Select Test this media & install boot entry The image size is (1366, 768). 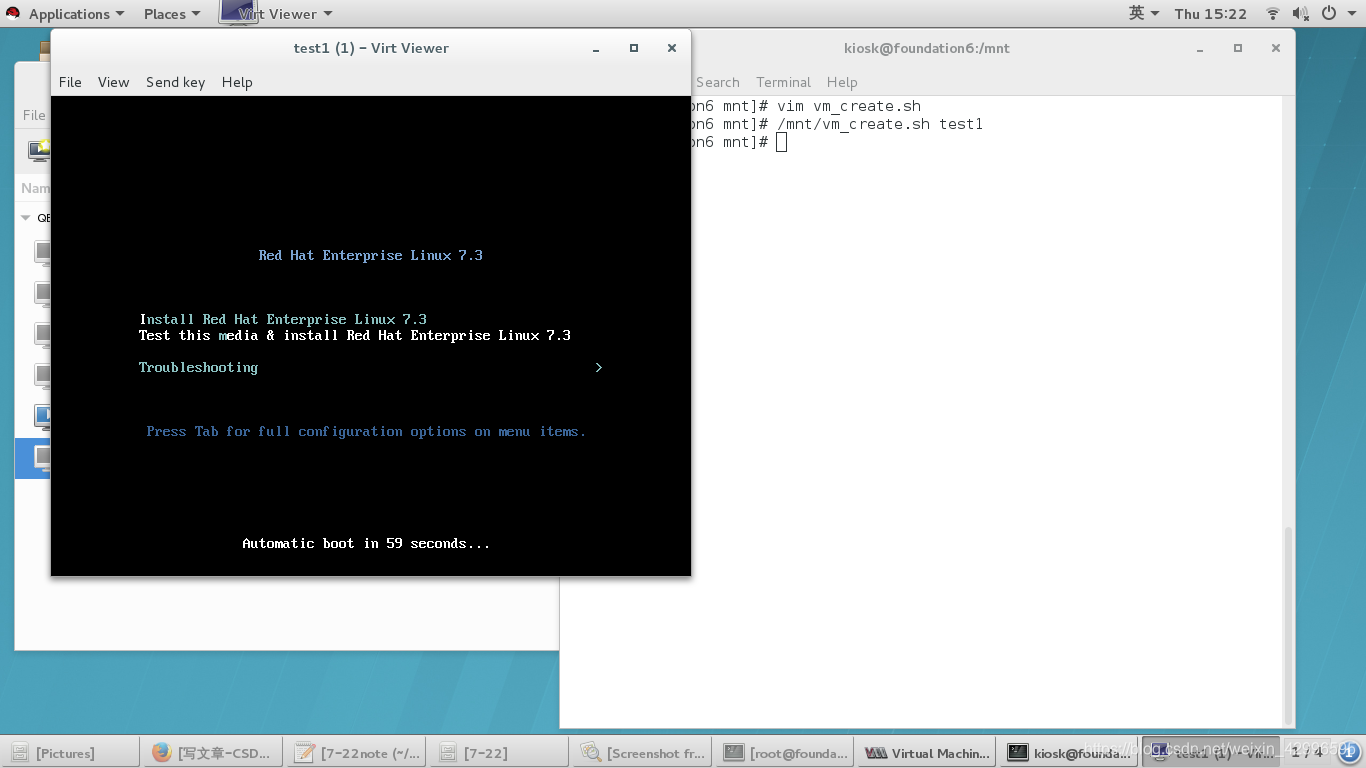[355, 335]
